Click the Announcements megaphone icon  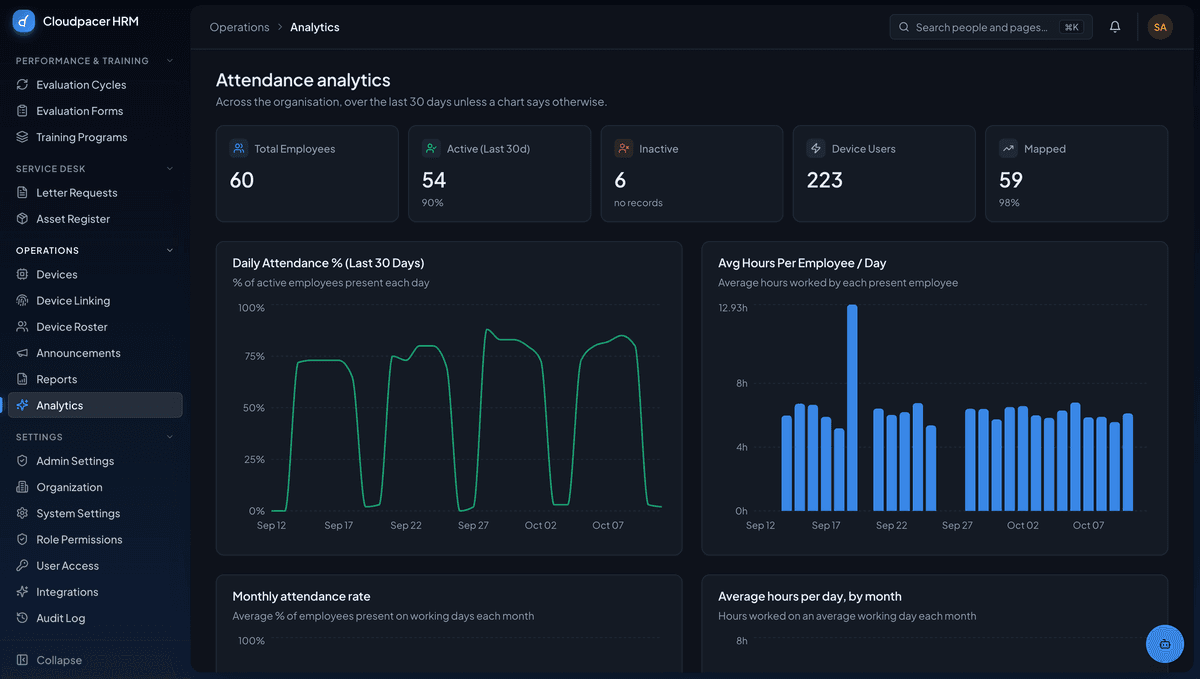23,353
